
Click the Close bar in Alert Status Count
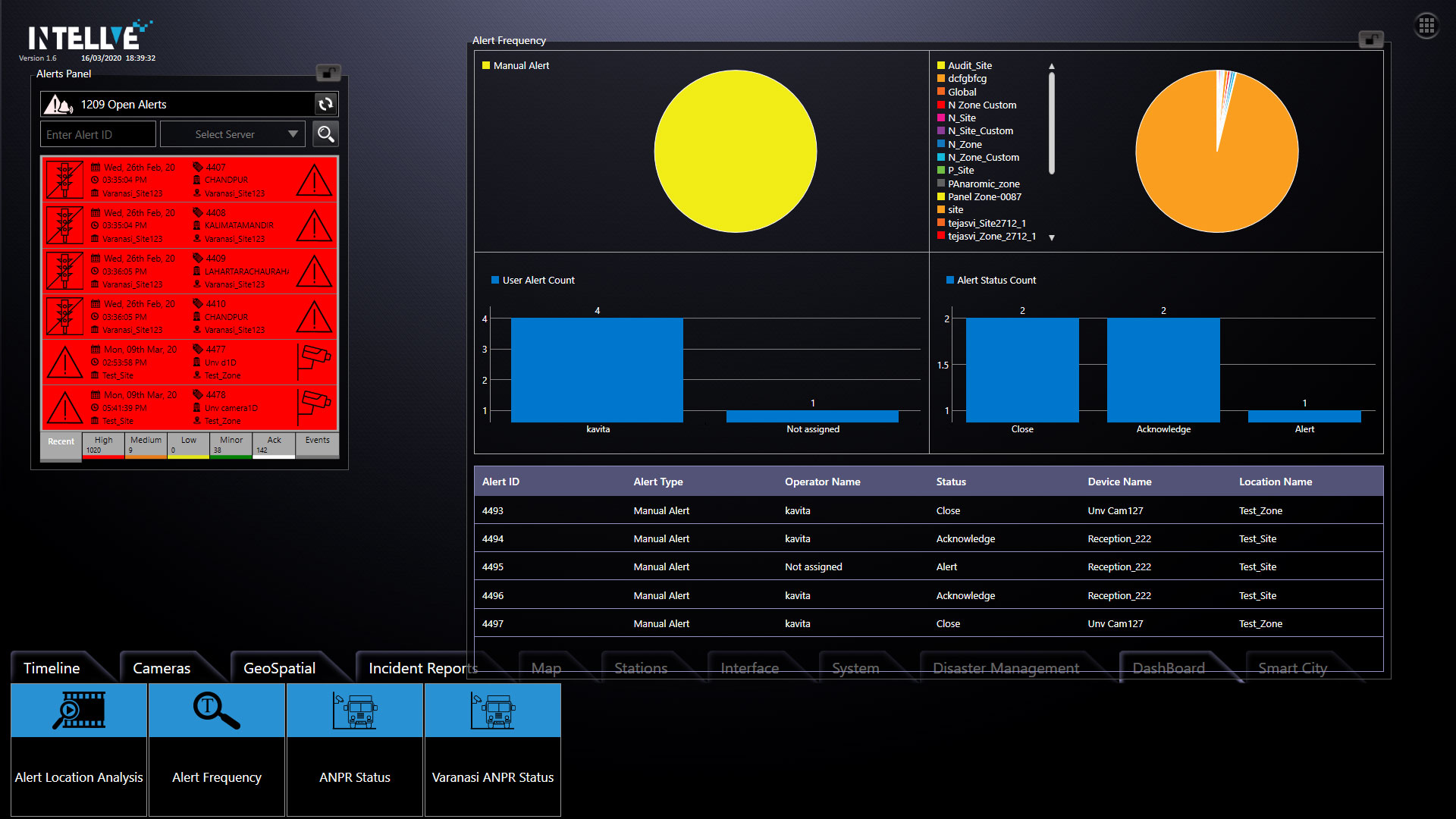click(x=1022, y=370)
